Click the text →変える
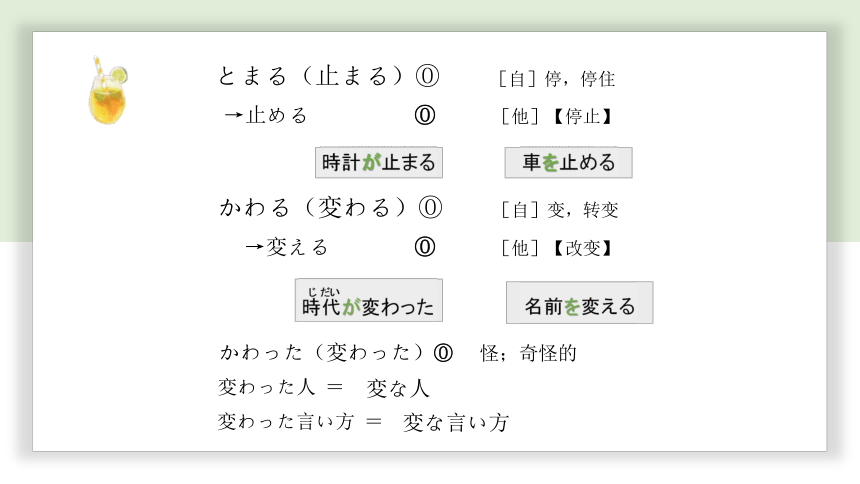This screenshot has height=484, width=860. tap(286, 246)
